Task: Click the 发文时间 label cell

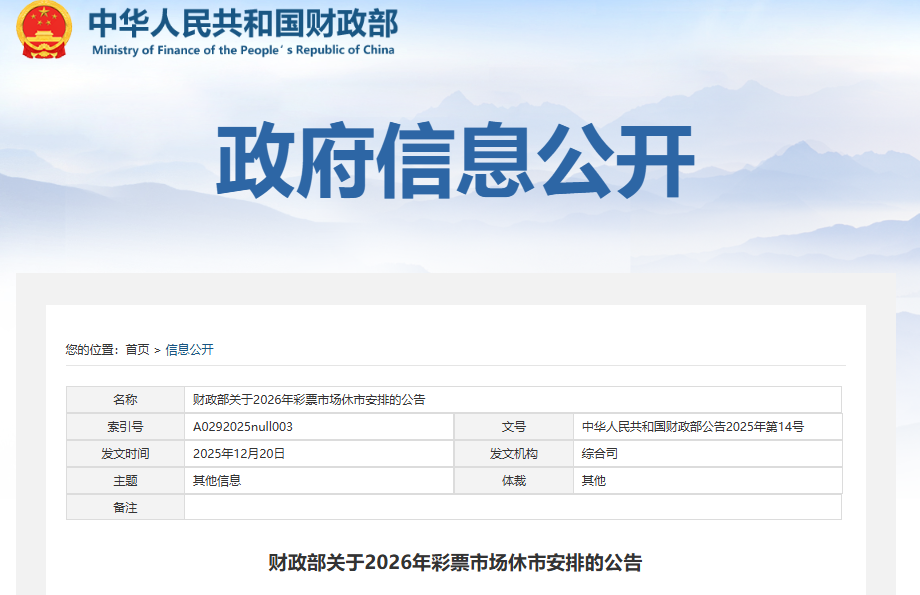Action: (125, 453)
